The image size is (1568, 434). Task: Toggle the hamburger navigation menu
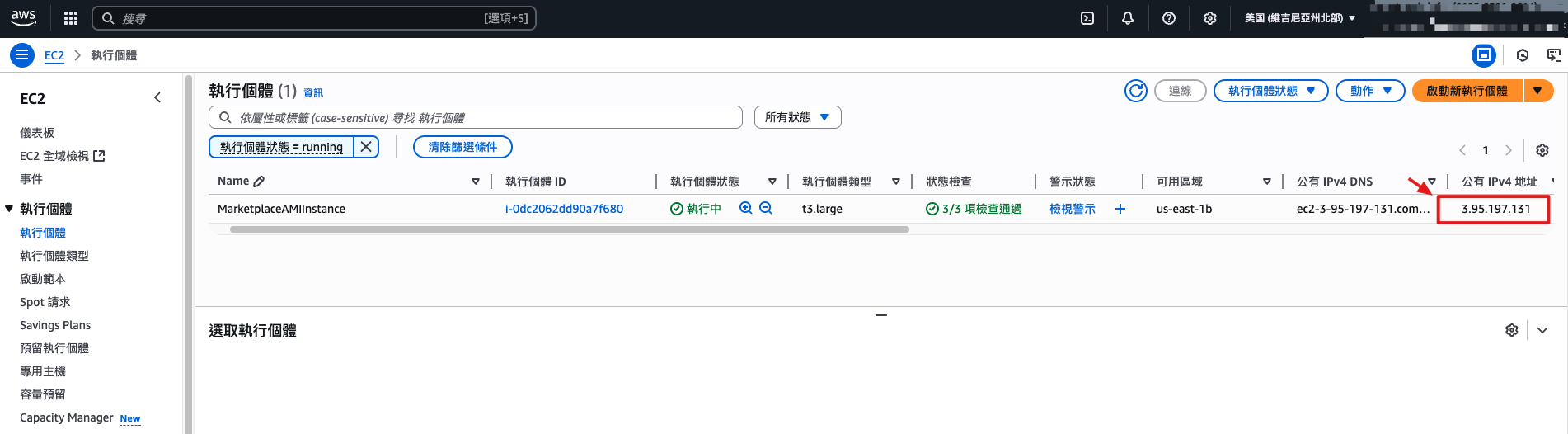click(x=22, y=55)
